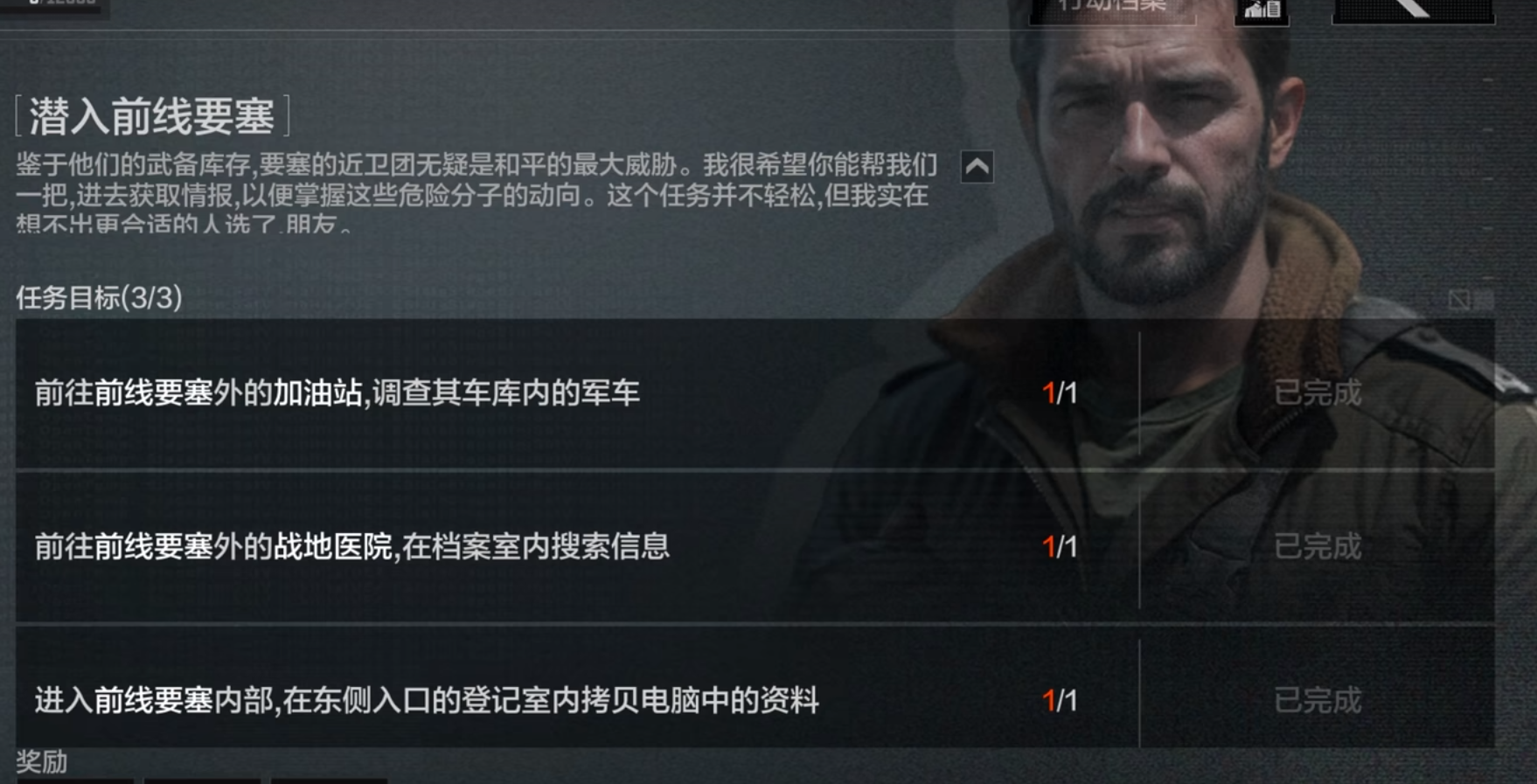Image resolution: width=1537 pixels, height=784 pixels.
Task: Click 已完成 status for the field hospital objective
Action: tap(1318, 547)
